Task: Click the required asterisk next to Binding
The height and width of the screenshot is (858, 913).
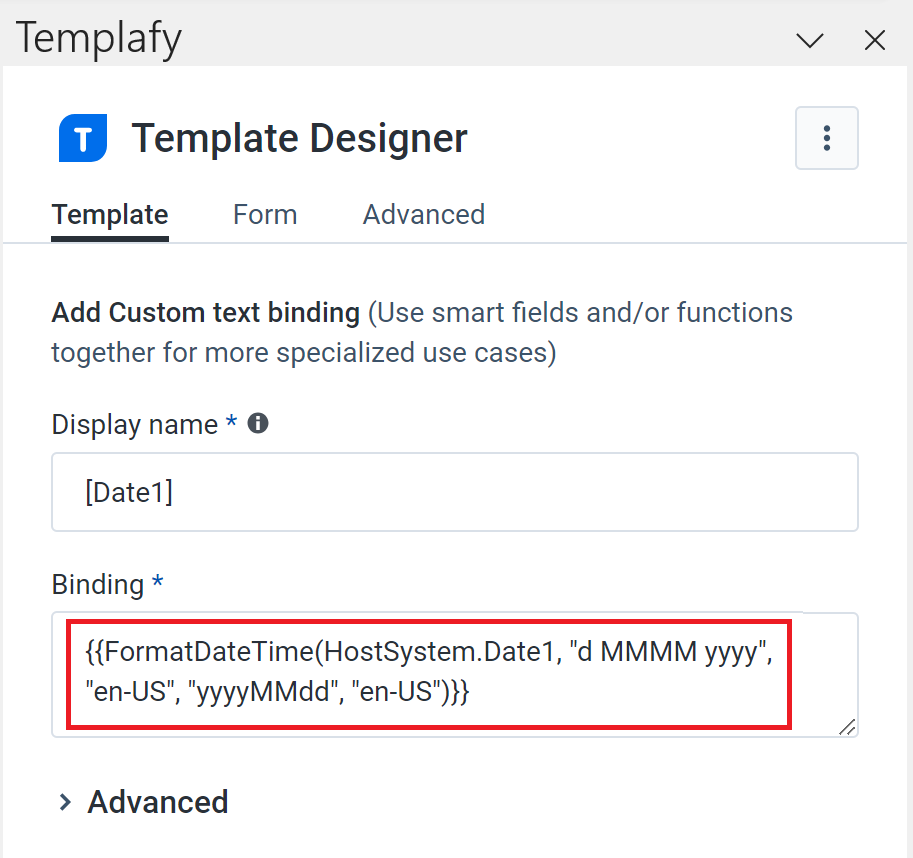Action: click(x=157, y=585)
